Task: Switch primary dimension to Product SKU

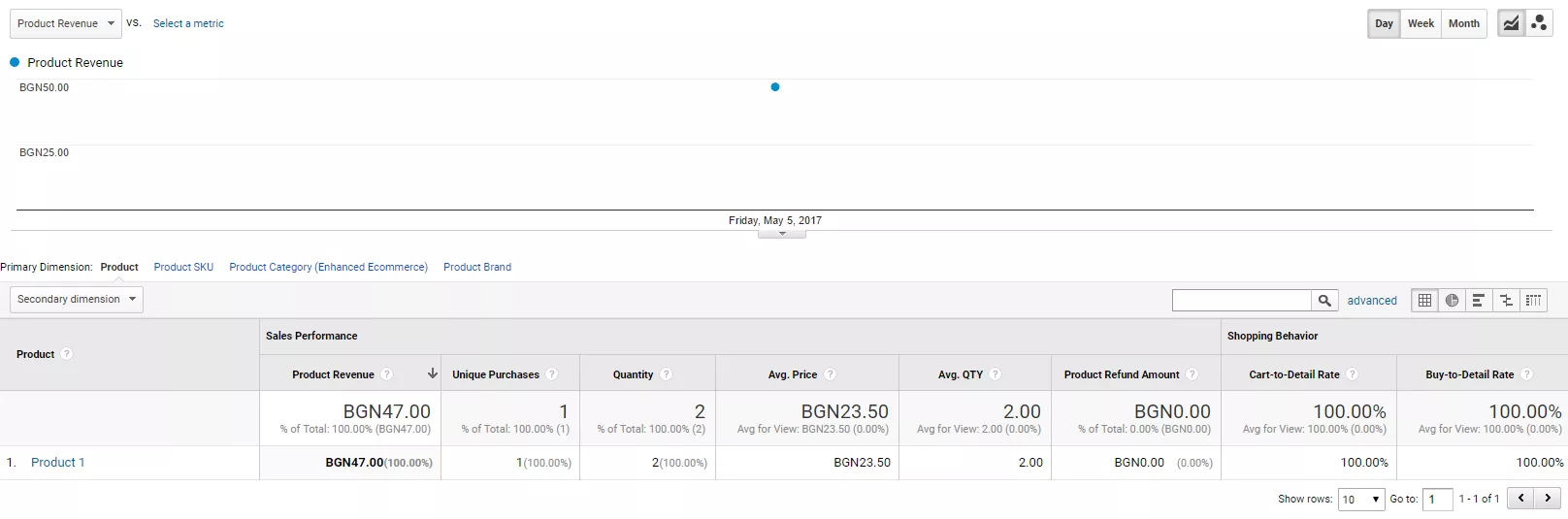Action: tap(183, 267)
